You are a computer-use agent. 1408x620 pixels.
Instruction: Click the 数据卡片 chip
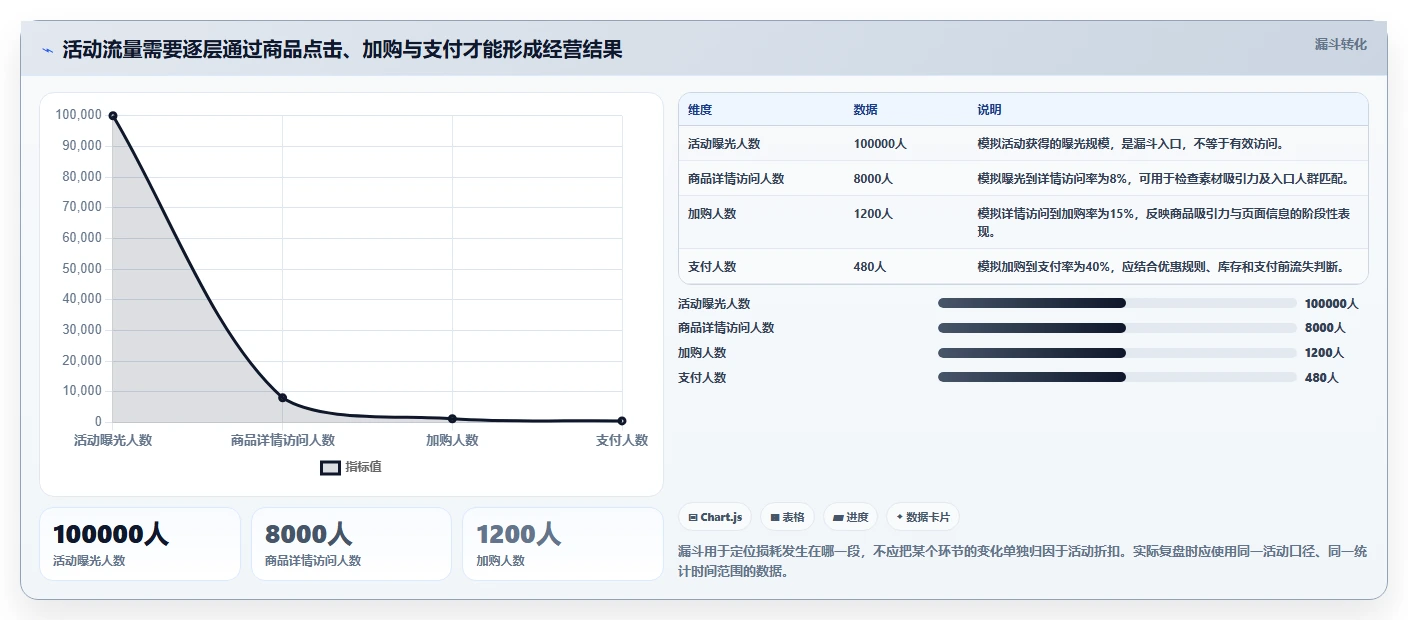click(922, 517)
